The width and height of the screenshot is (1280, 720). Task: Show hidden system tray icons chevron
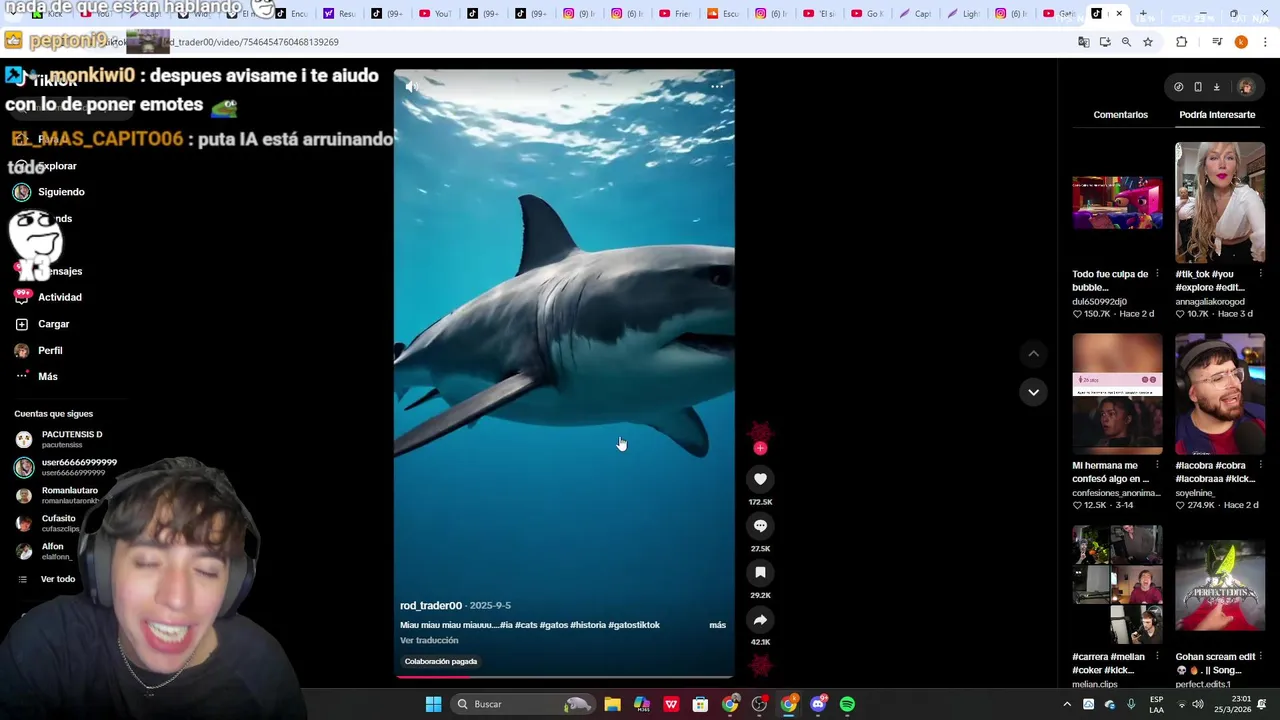(x=1066, y=704)
